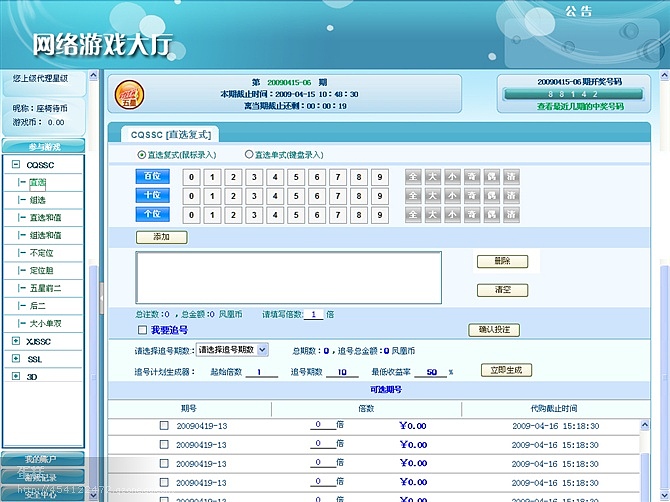The image size is (670, 502).
Task: Pick digit 0 in the 百位 row
Action: click(x=191, y=177)
